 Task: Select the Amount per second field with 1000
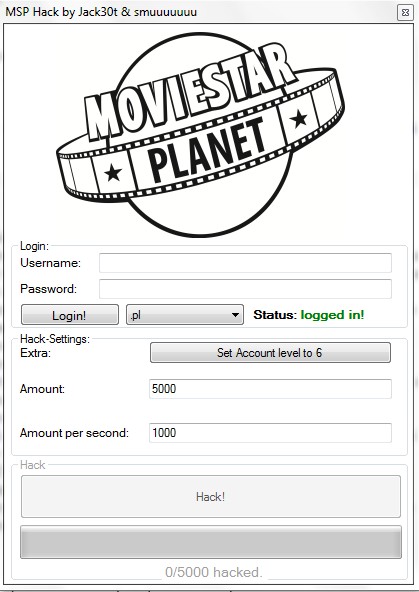point(270,433)
